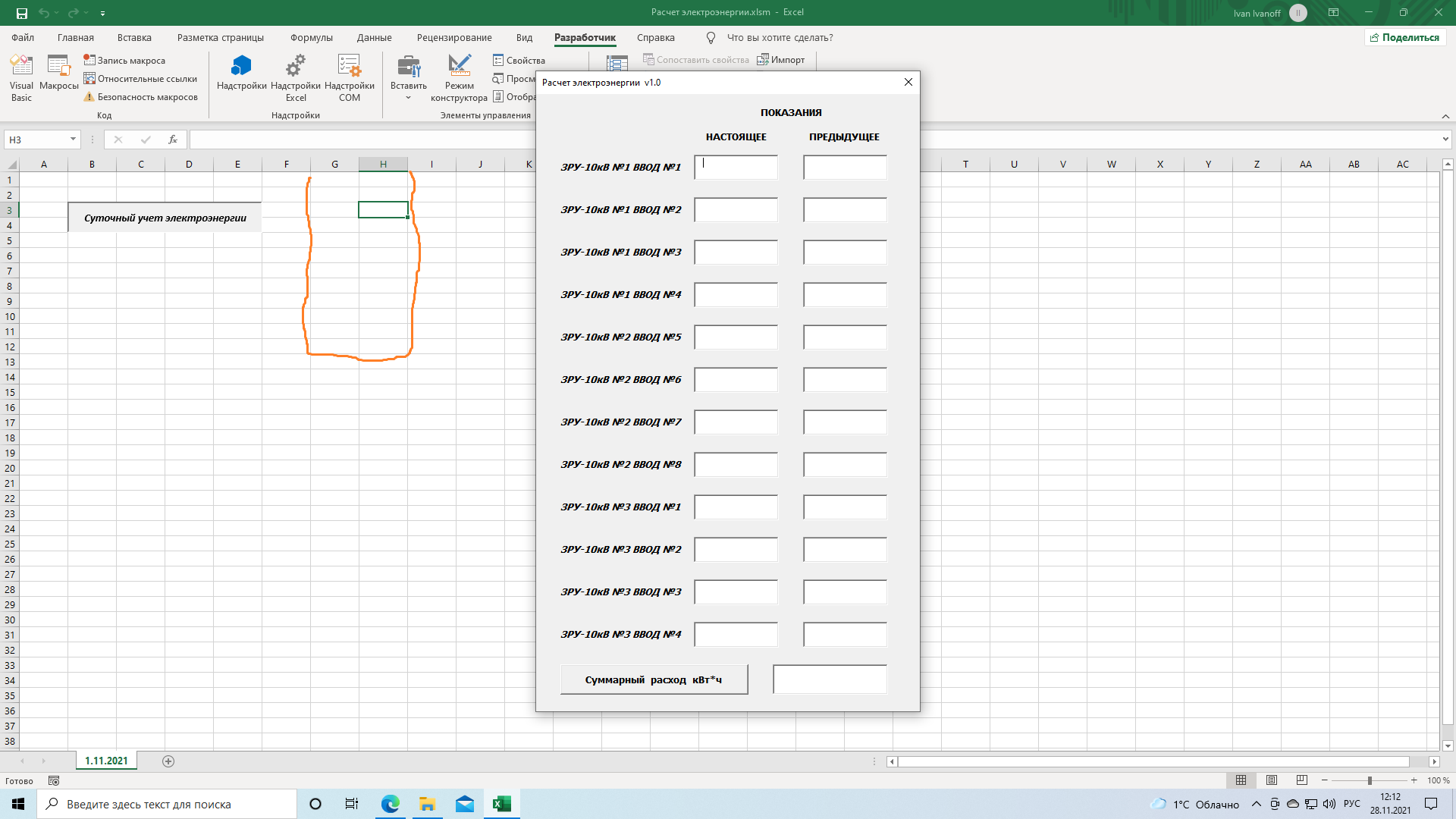This screenshot has width=1456, height=819.
Task: Click the Суммарный расход кВт*ч button
Action: coord(654,679)
